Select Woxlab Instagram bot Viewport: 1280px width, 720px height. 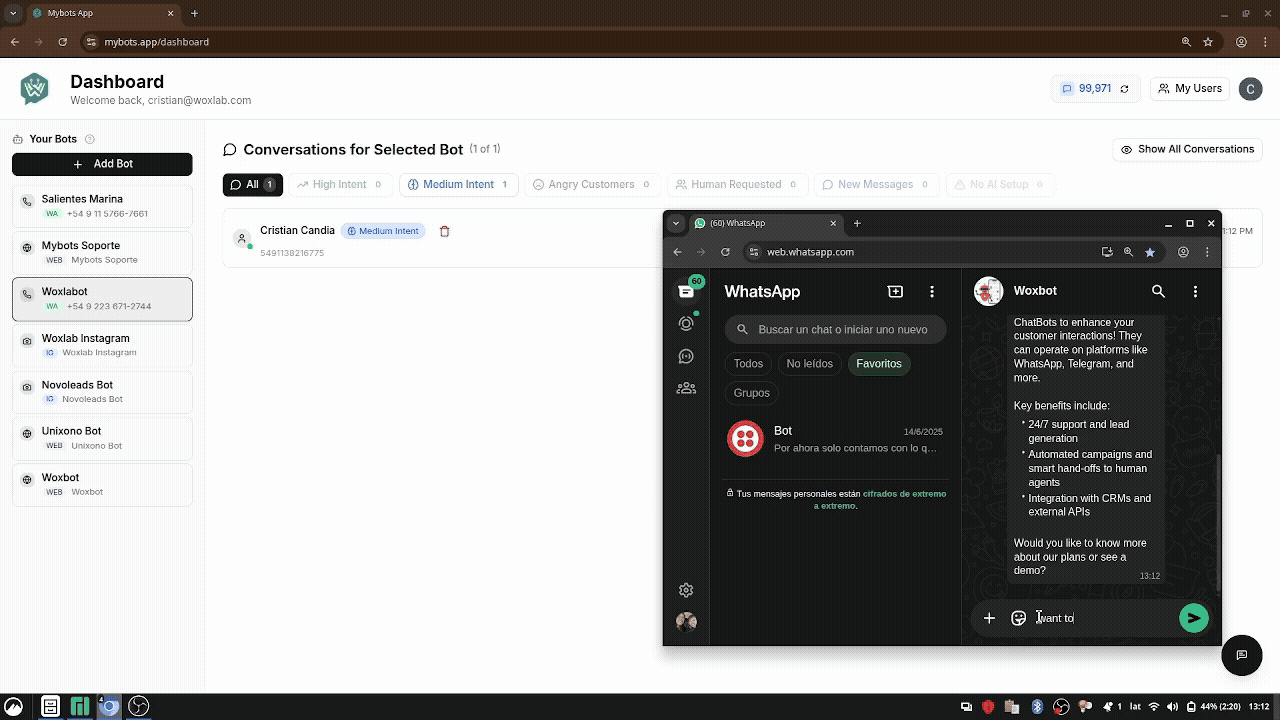[x=102, y=345]
